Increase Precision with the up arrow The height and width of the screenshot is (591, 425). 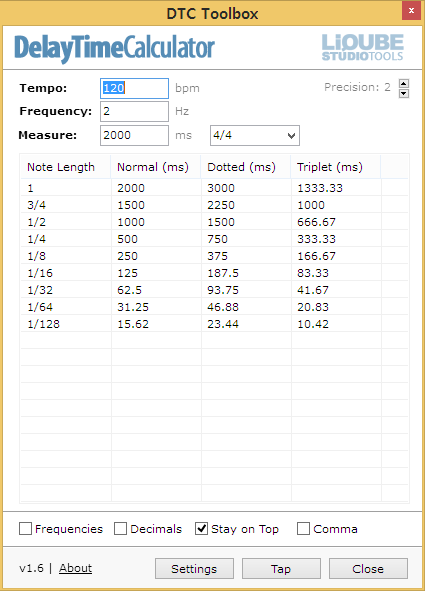(404, 84)
